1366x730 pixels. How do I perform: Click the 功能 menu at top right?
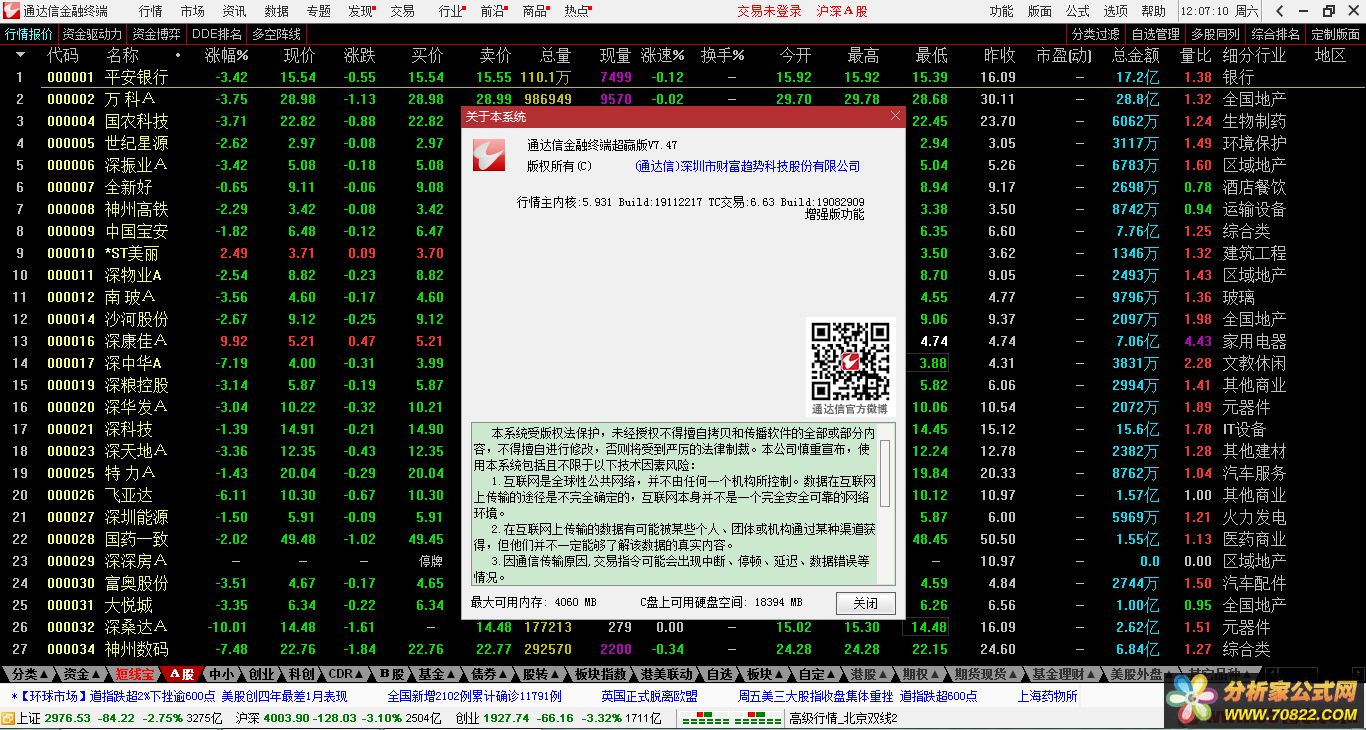pyautogui.click(x=1001, y=11)
